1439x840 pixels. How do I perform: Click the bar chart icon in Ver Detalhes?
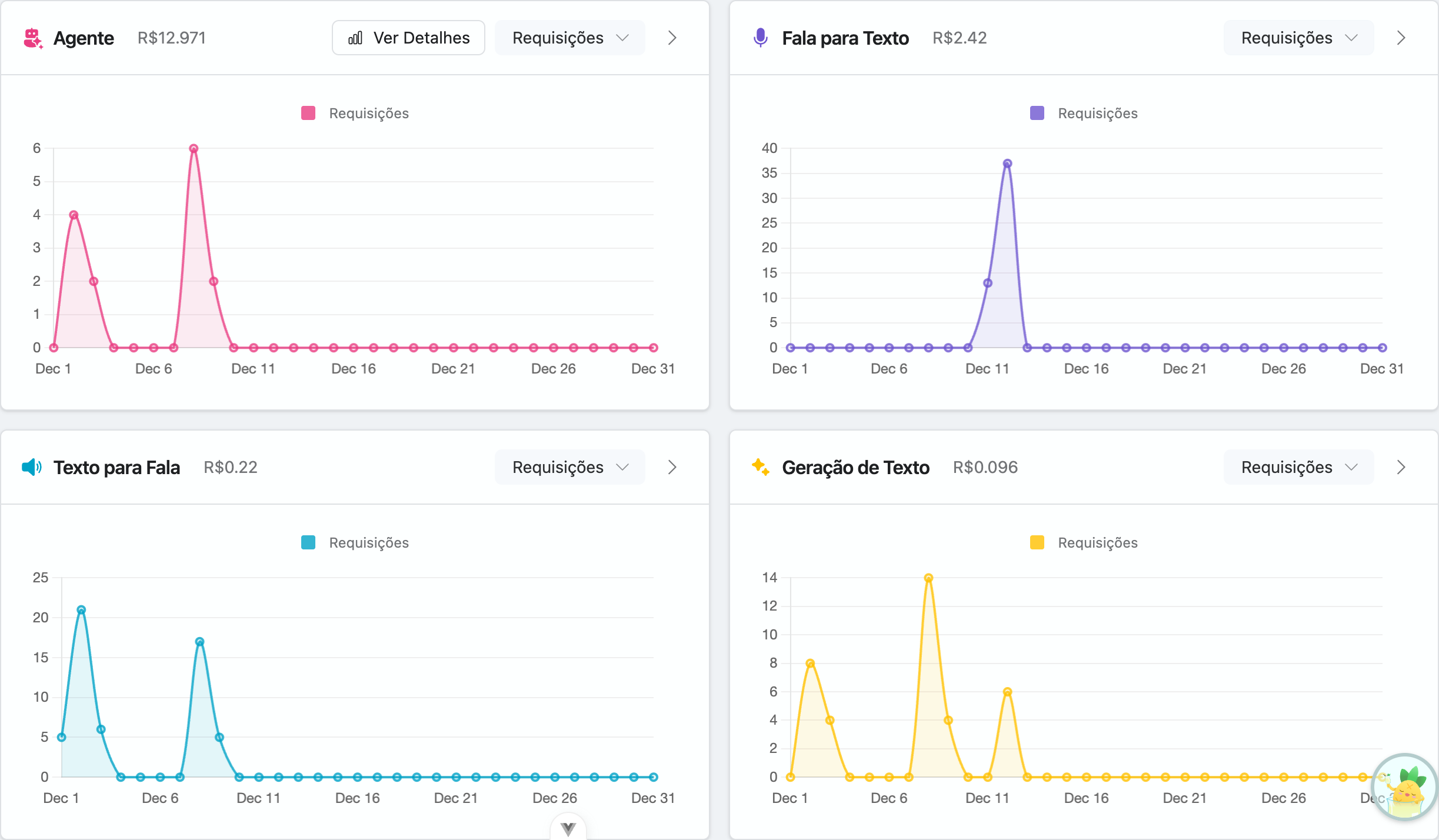tap(355, 38)
